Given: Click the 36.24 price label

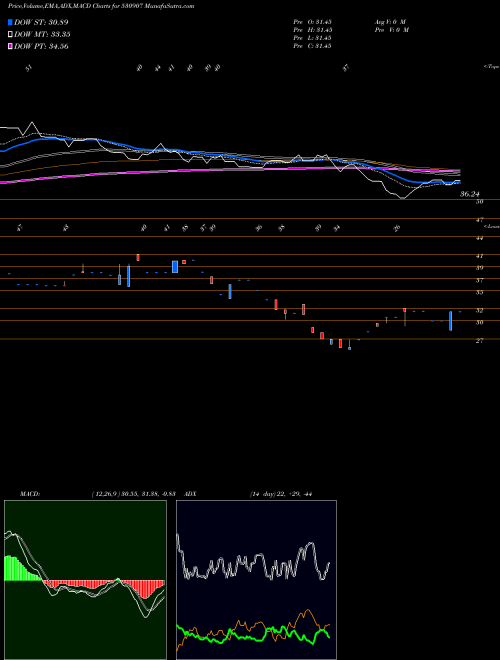Looking at the screenshot, I should (x=470, y=194).
